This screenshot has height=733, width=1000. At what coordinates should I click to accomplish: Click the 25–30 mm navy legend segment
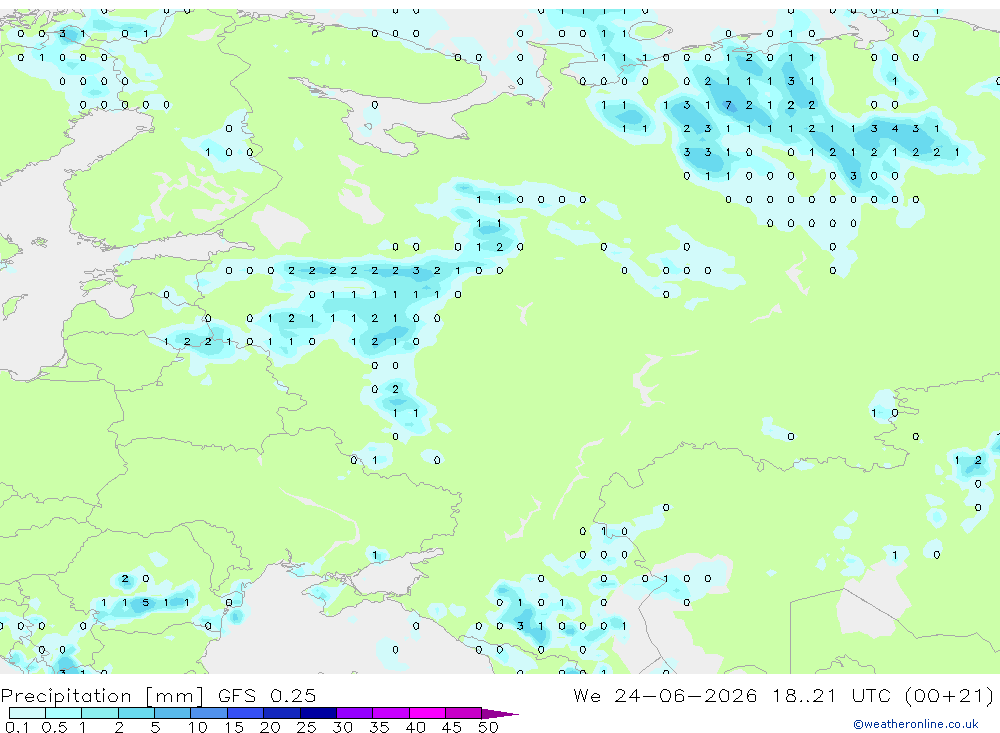tap(318, 713)
